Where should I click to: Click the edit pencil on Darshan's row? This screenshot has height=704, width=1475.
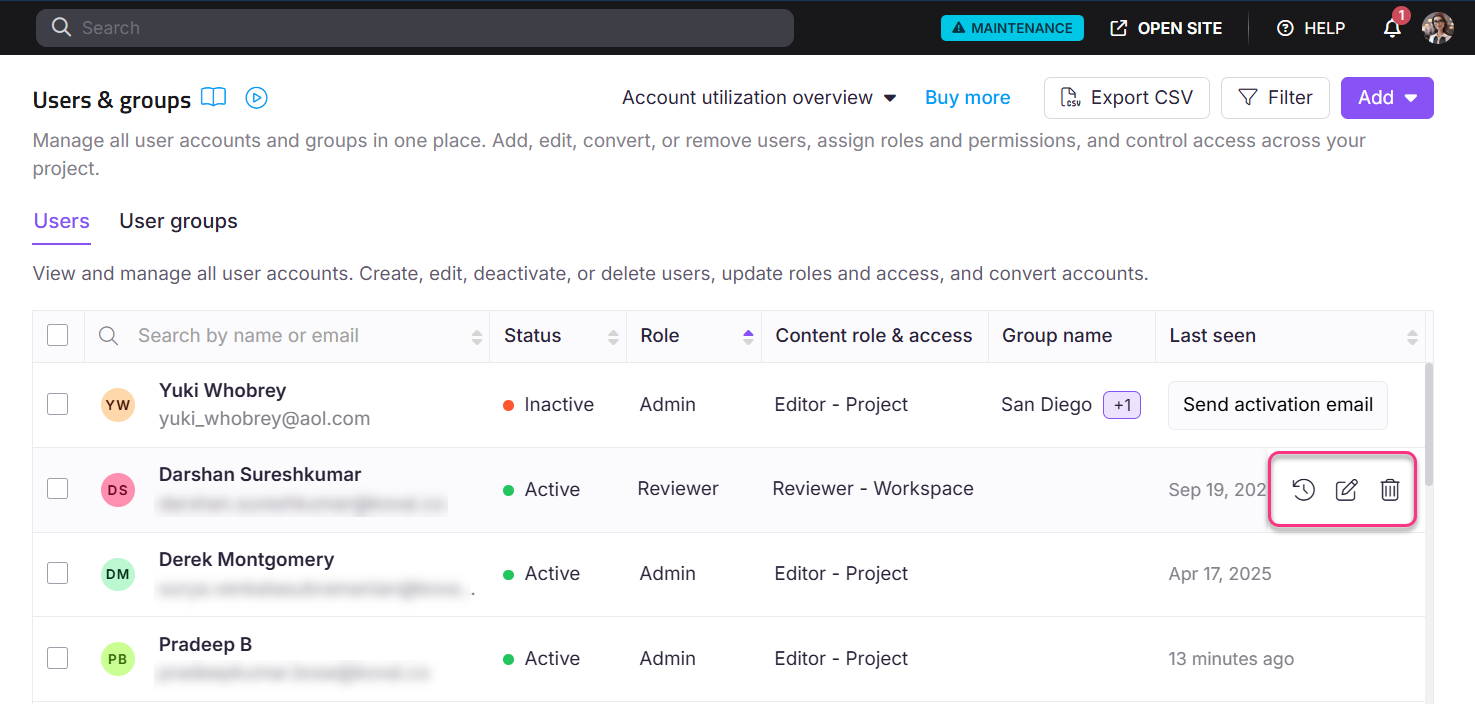click(x=1346, y=489)
